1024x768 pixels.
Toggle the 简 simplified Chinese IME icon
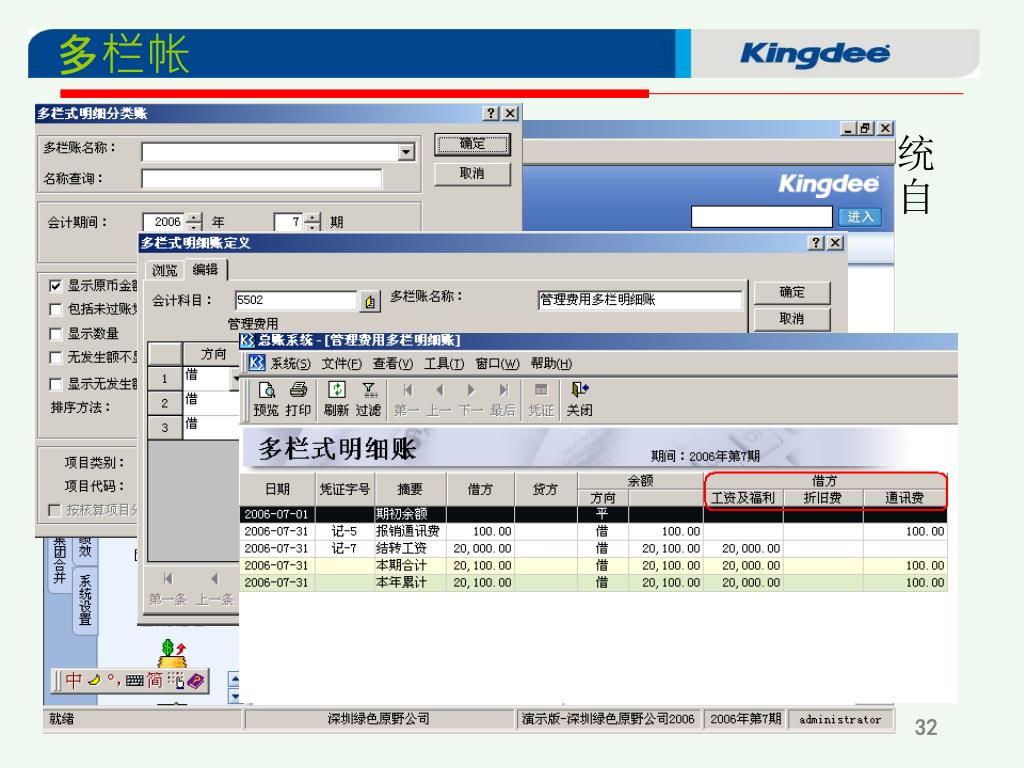tap(155, 680)
